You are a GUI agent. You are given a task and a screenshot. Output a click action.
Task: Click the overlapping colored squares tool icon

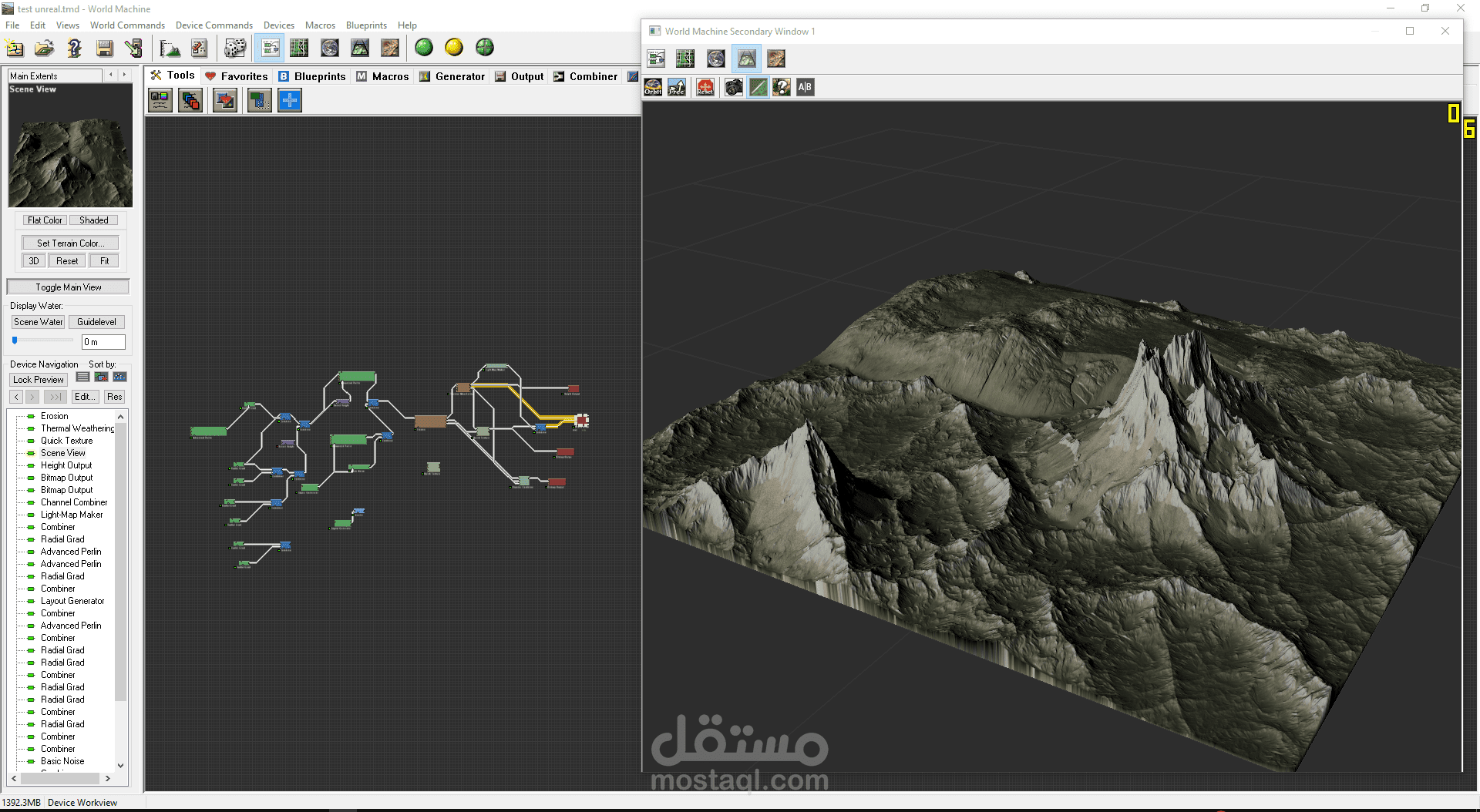(x=190, y=100)
